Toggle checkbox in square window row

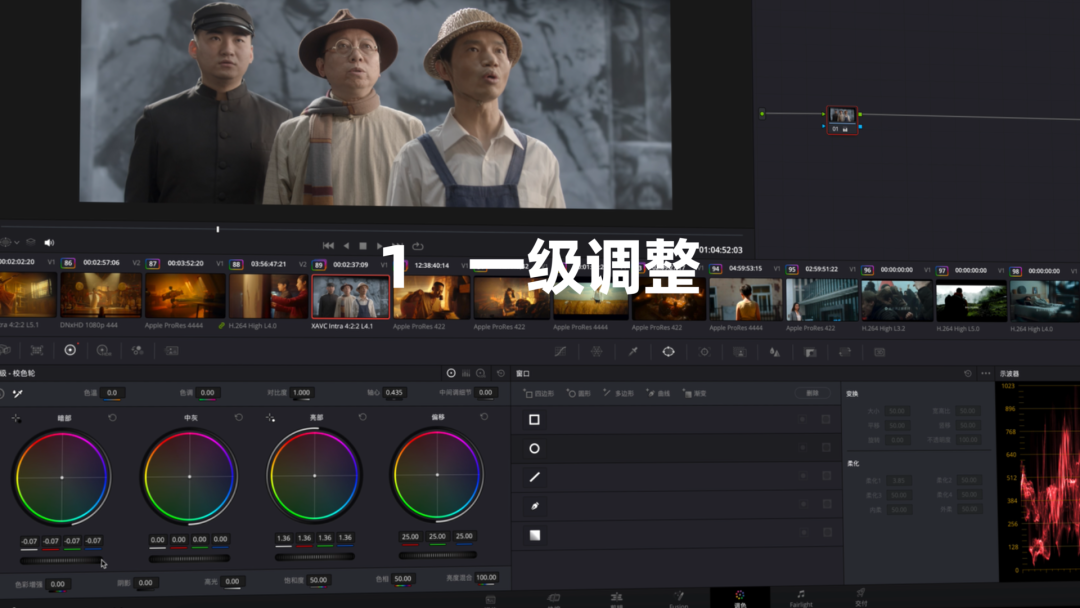coord(826,419)
